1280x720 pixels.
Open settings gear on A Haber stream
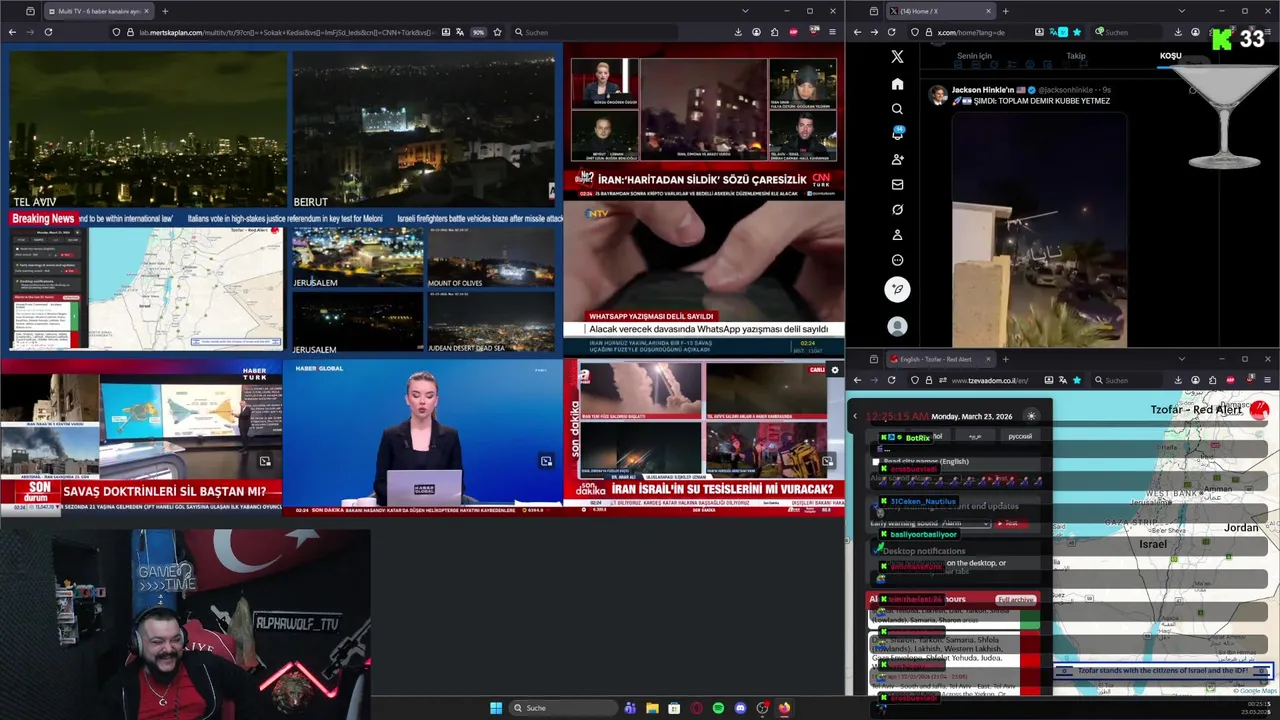835,370
